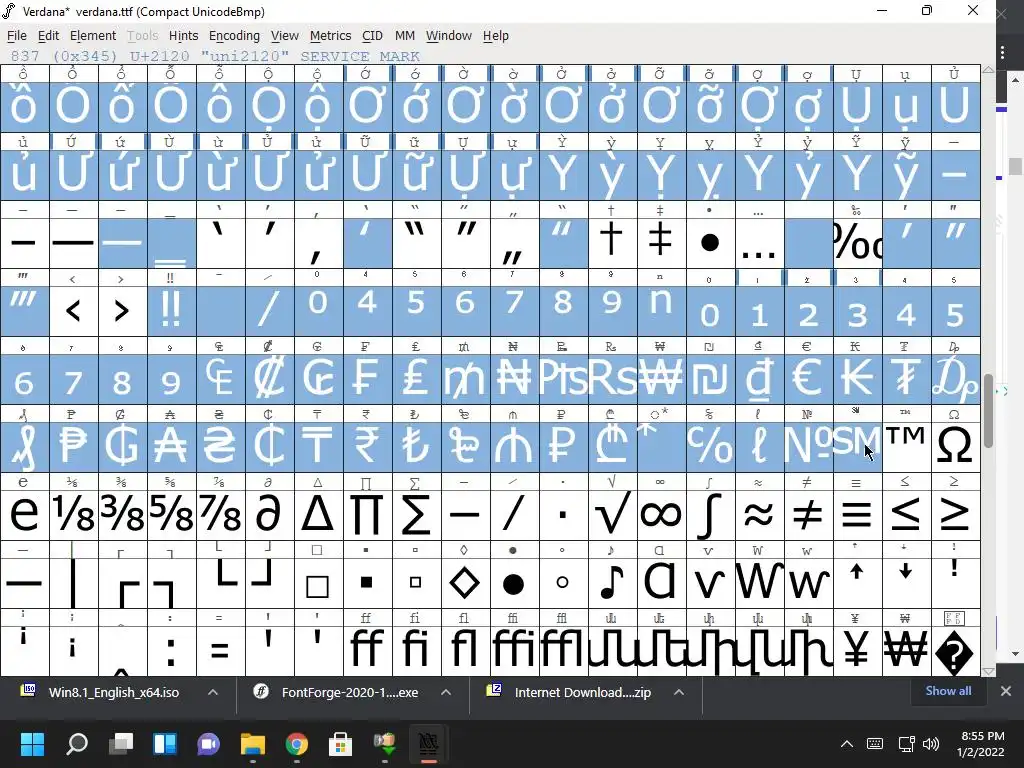The width and height of the screenshot is (1024, 768).
Task: Open volume control in system tray
Action: [931, 744]
